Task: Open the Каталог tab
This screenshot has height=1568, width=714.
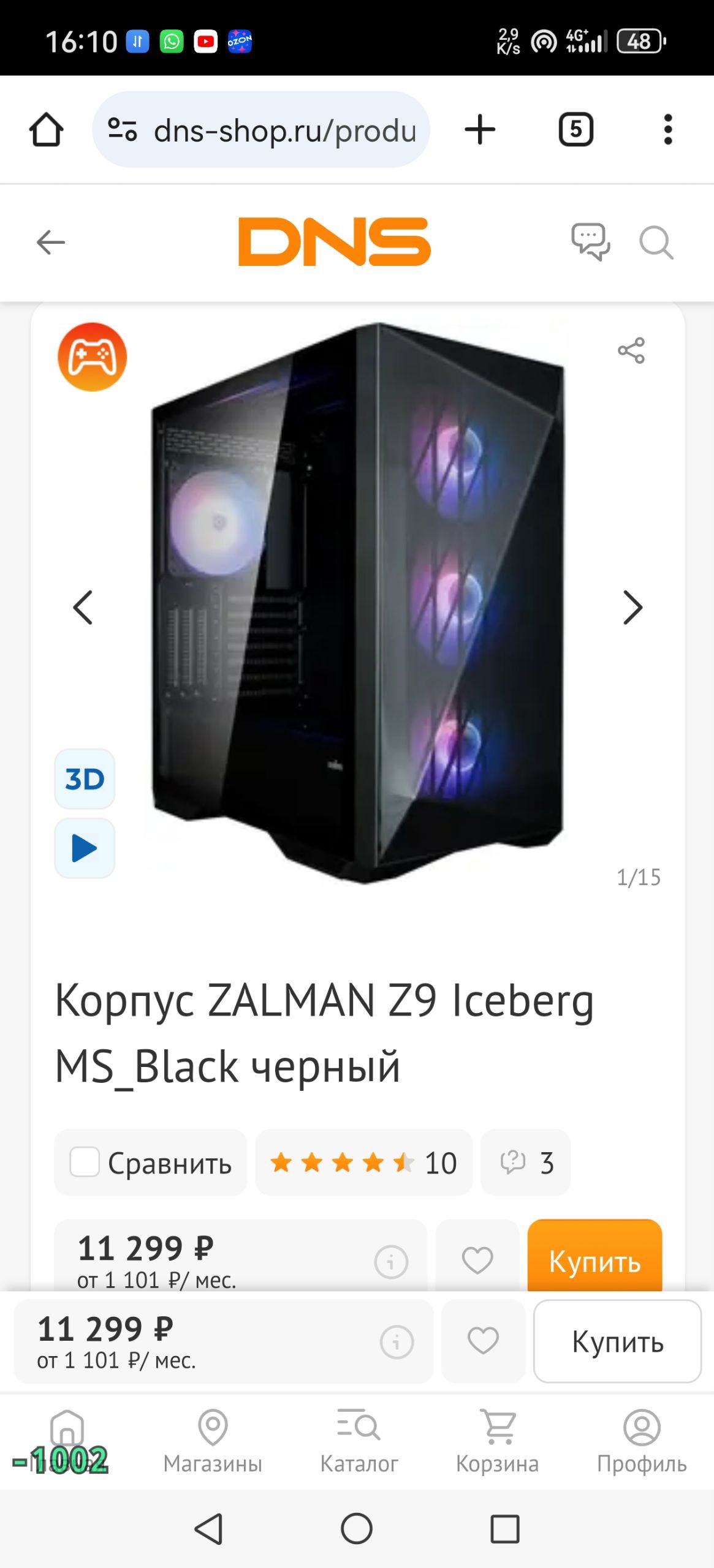Action: (x=359, y=1442)
